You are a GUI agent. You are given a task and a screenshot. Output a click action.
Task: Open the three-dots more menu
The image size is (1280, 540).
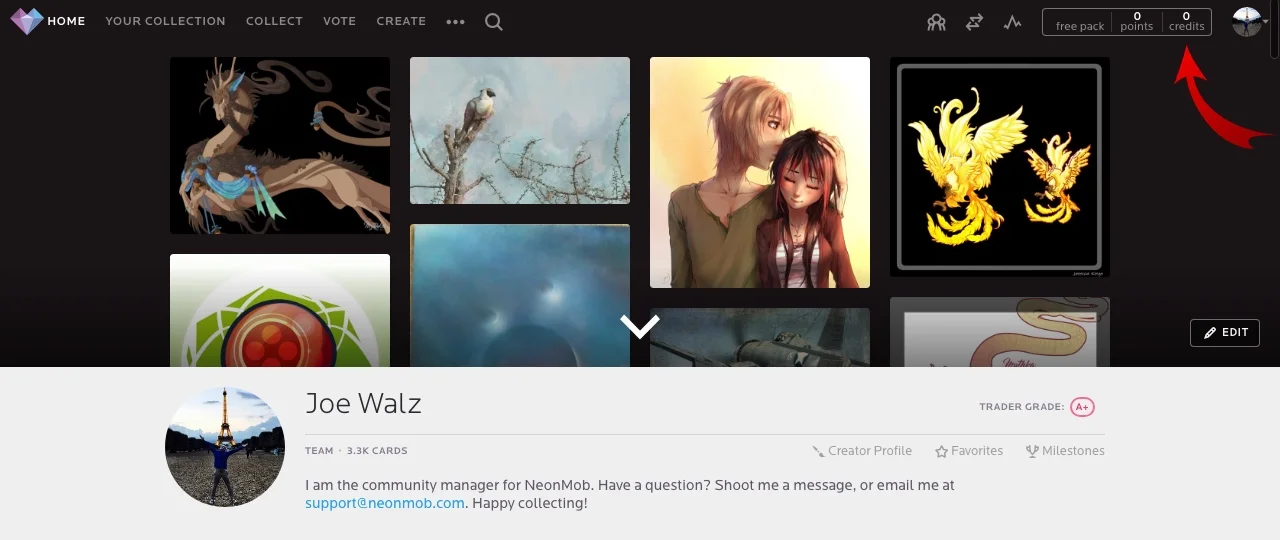pos(456,22)
